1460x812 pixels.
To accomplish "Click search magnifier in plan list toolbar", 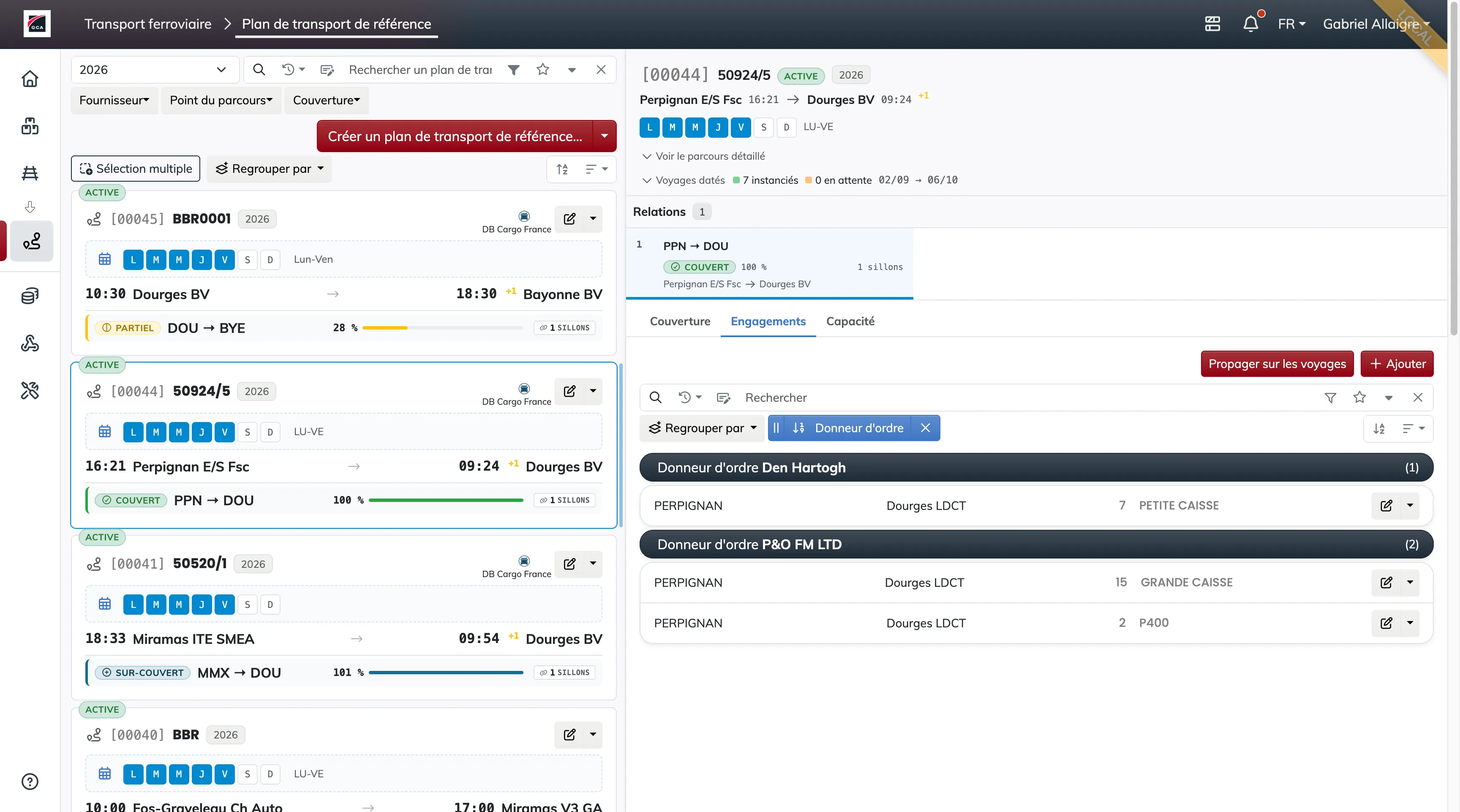I will tap(259, 70).
